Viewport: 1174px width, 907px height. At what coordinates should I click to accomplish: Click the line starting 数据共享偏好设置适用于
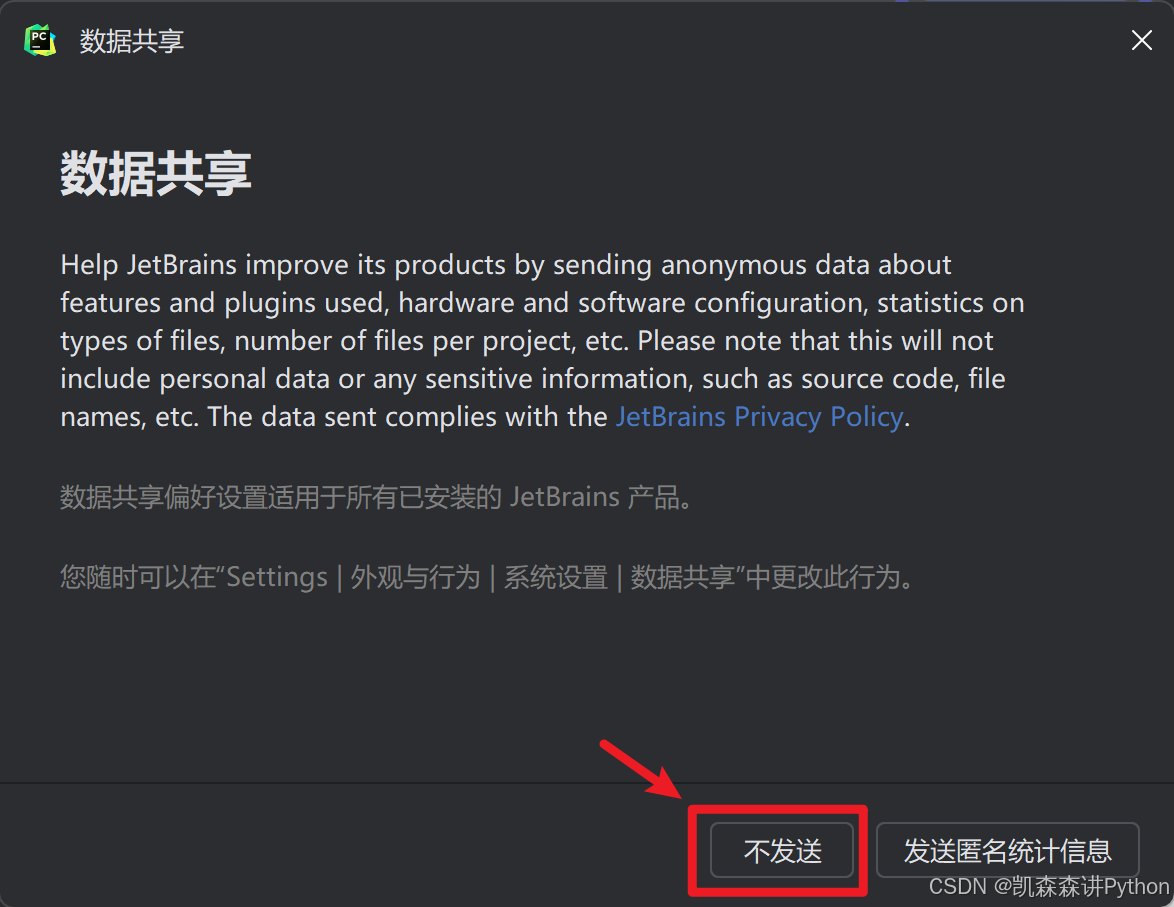pos(376,497)
